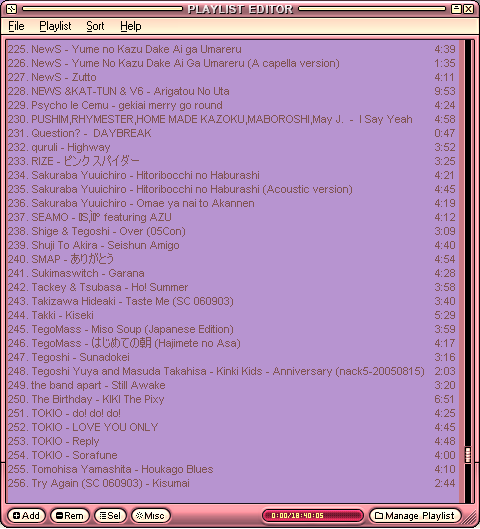The width and height of the screenshot is (480, 529).
Task: Select track 235 Acoustic version
Action: click(x=232, y=189)
